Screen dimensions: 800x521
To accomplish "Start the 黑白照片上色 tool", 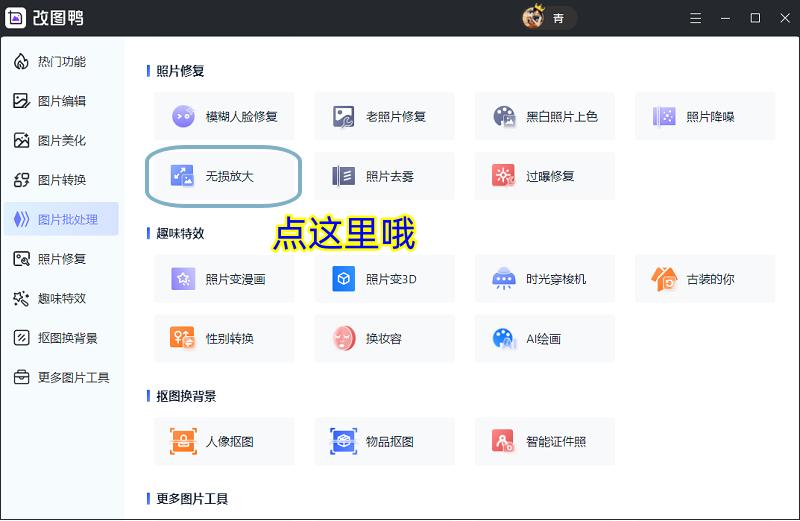I will click(x=544, y=116).
